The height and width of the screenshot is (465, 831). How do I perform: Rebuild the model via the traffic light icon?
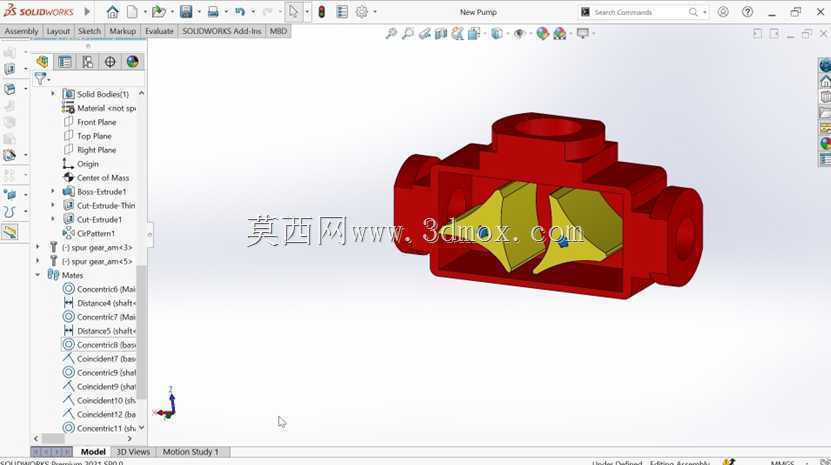(x=321, y=12)
